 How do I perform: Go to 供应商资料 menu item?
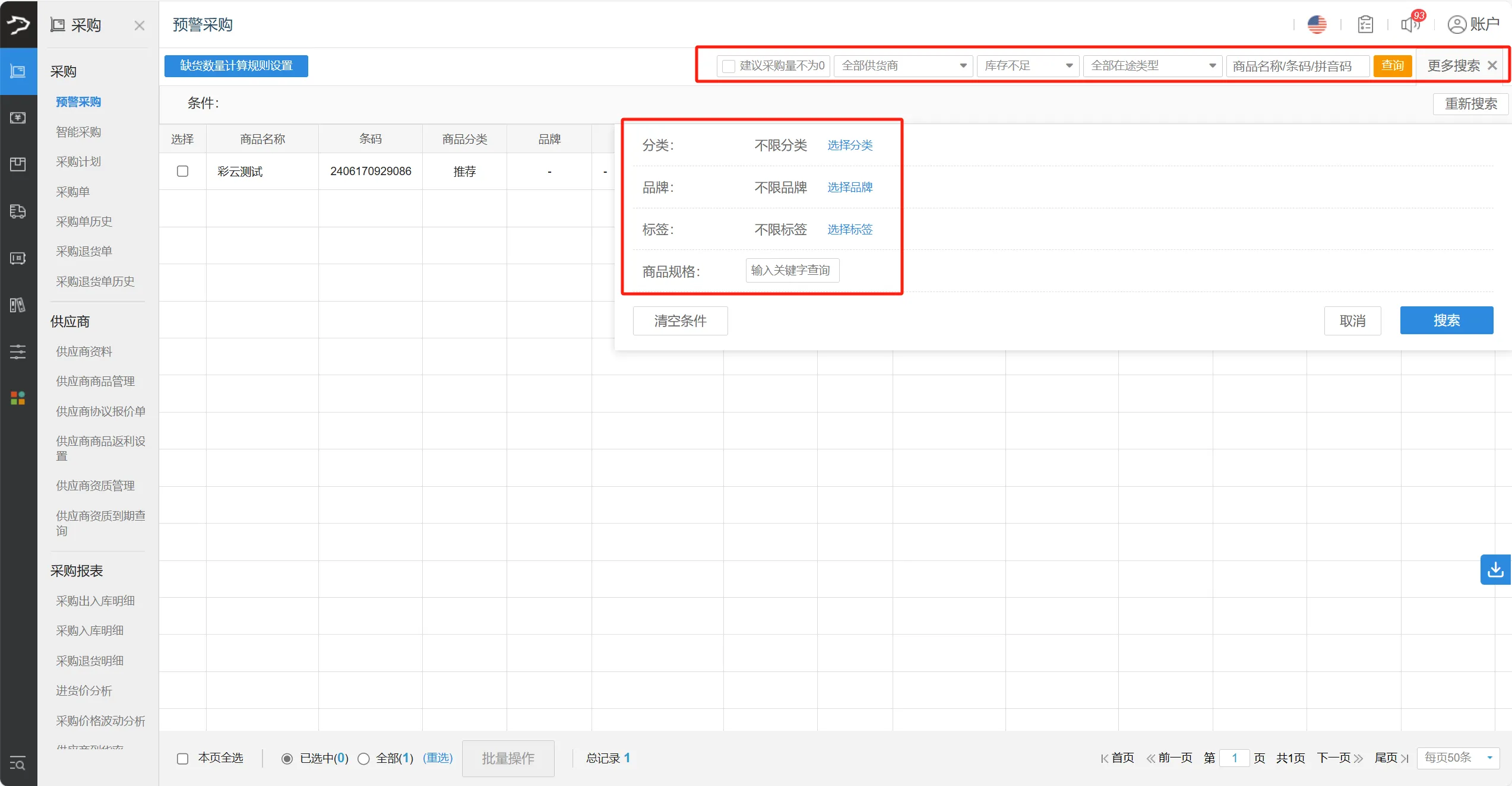pos(84,351)
